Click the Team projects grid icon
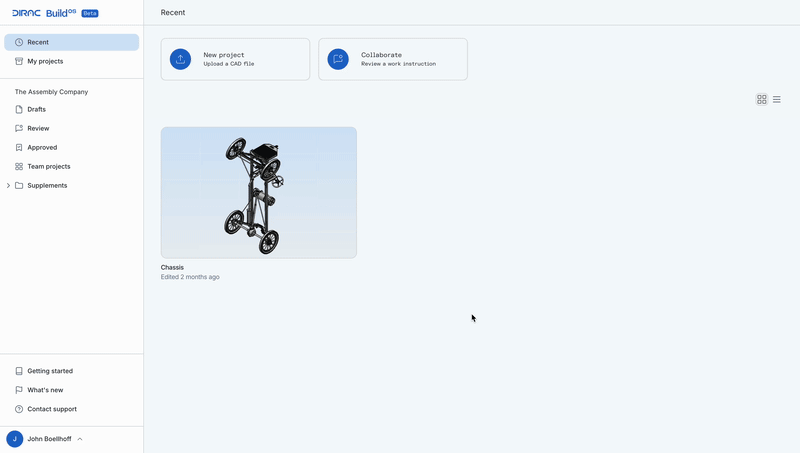Image resolution: width=800 pixels, height=453 pixels. (19, 166)
